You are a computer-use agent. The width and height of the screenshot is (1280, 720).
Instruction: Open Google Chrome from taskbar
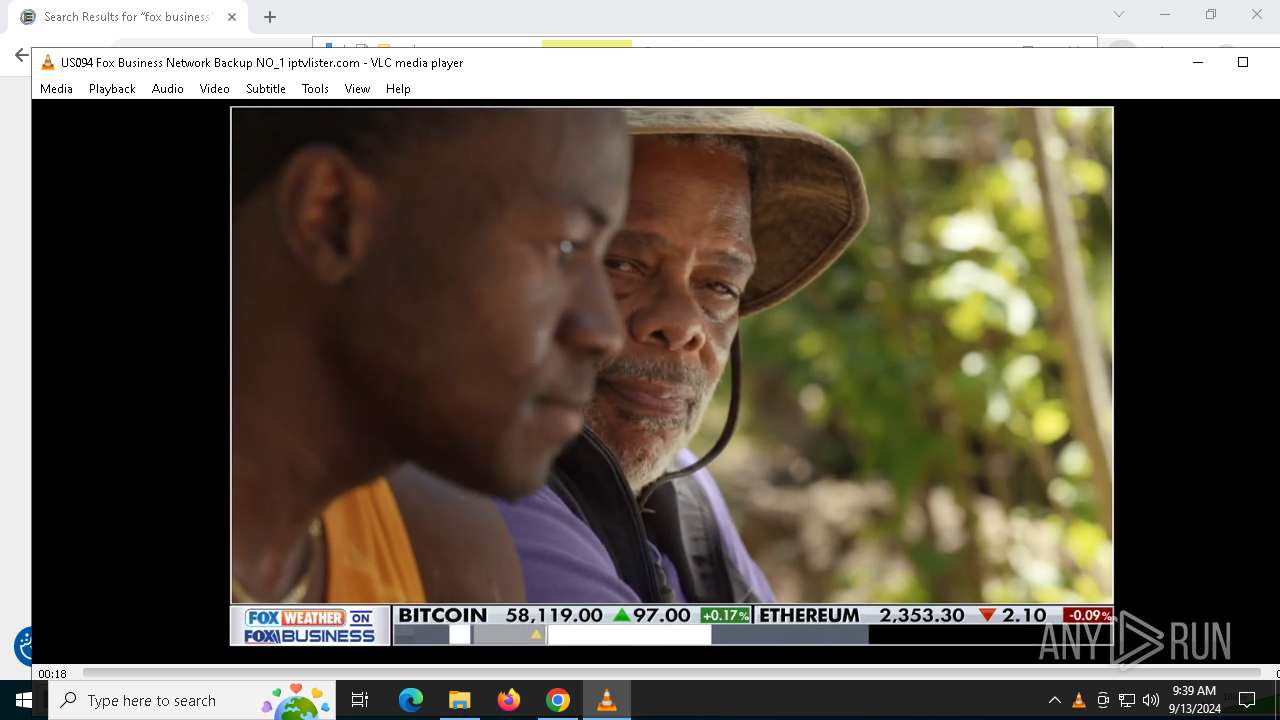pyautogui.click(x=558, y=700)
